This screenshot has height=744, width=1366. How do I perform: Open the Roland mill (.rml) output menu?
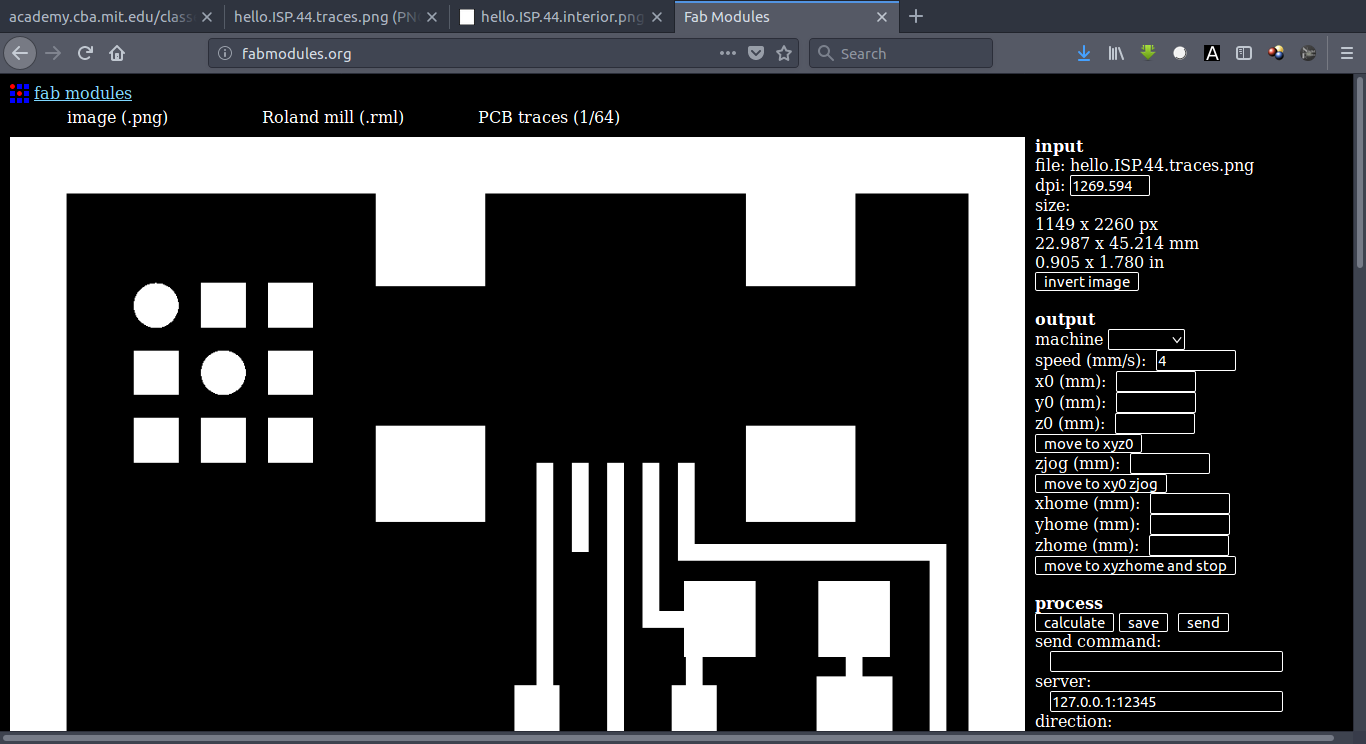[x=333, y=117]
